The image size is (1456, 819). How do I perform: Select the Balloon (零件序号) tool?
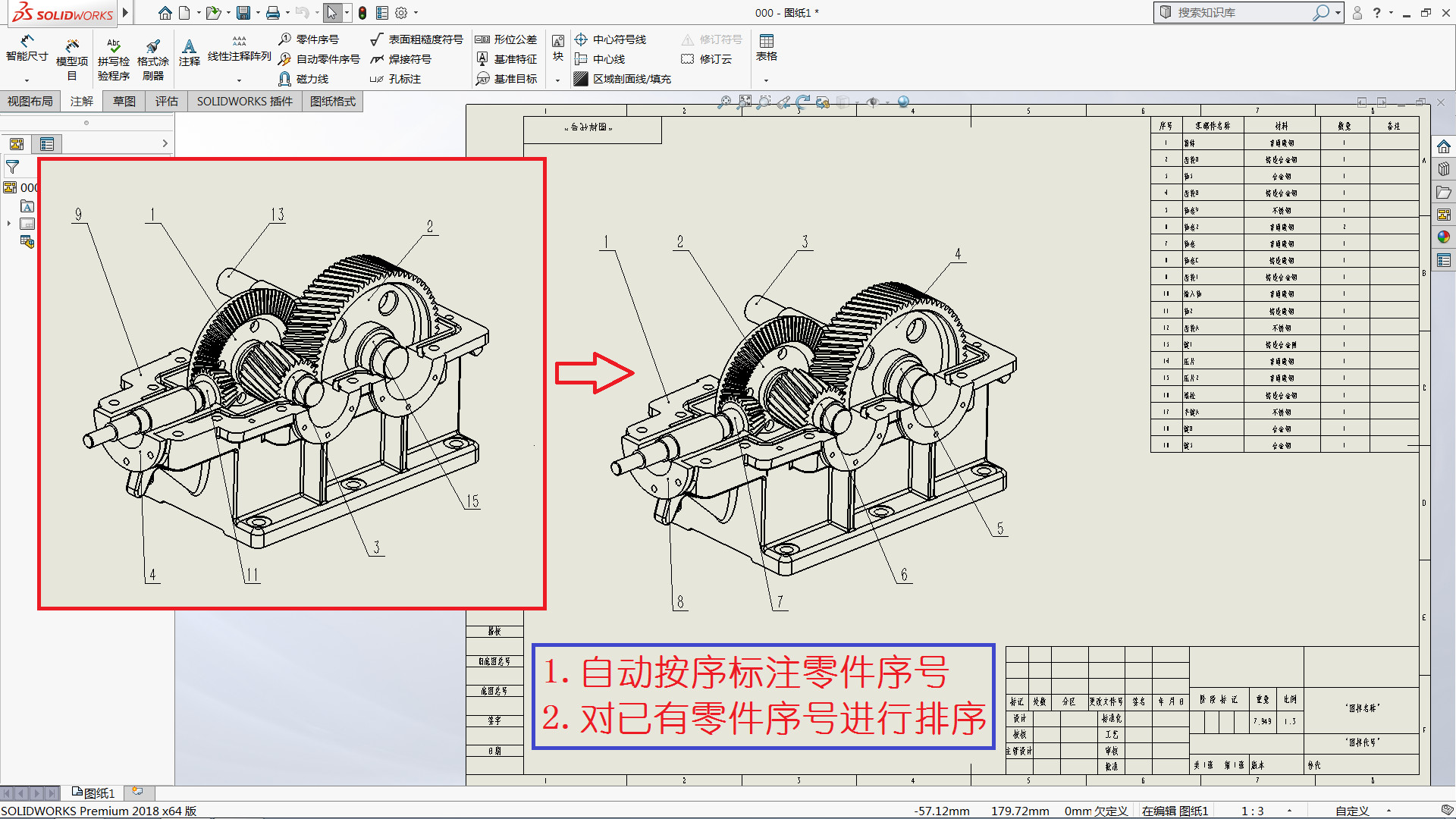309,39
